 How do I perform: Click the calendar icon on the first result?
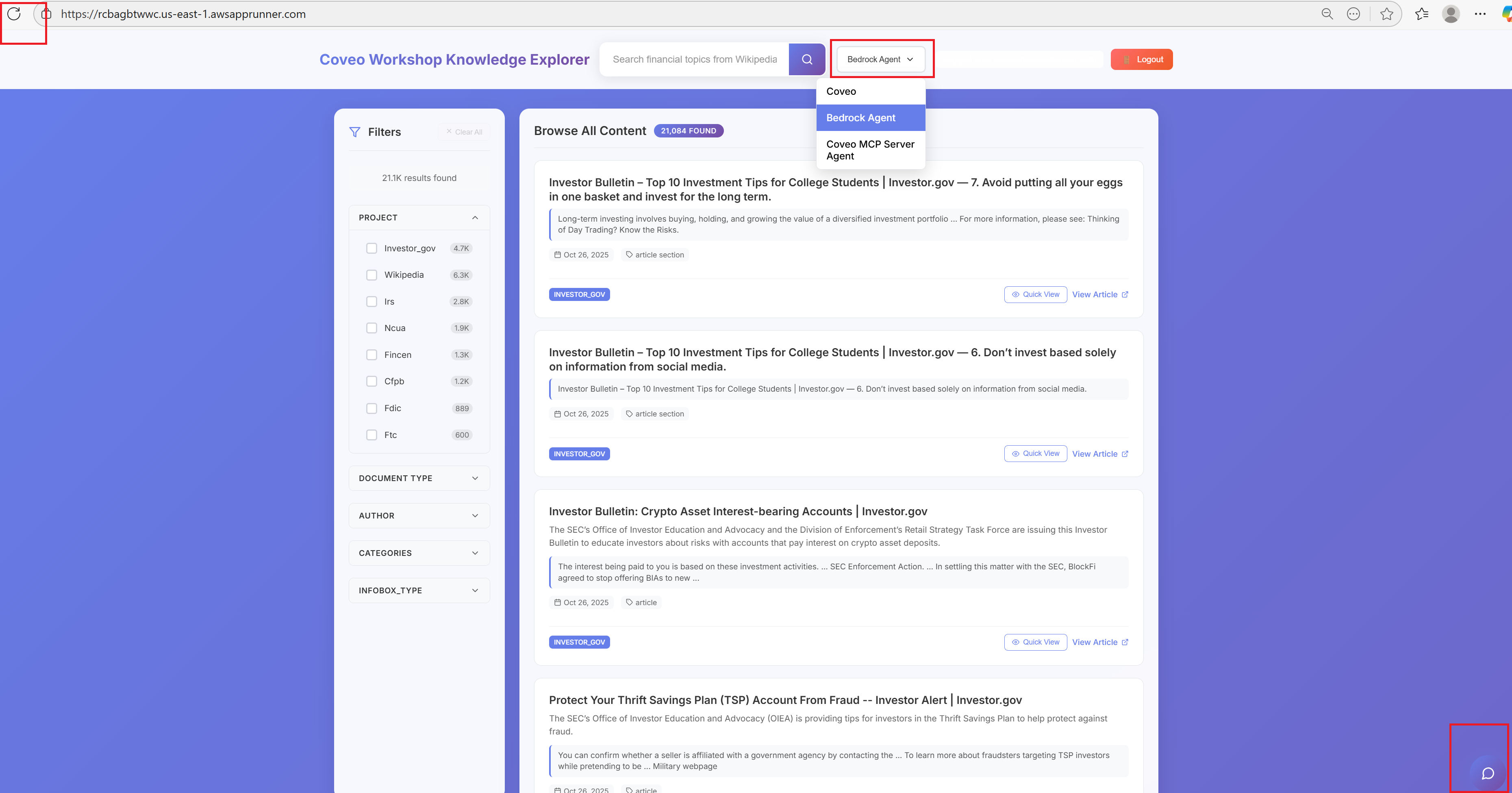(558, 254)
